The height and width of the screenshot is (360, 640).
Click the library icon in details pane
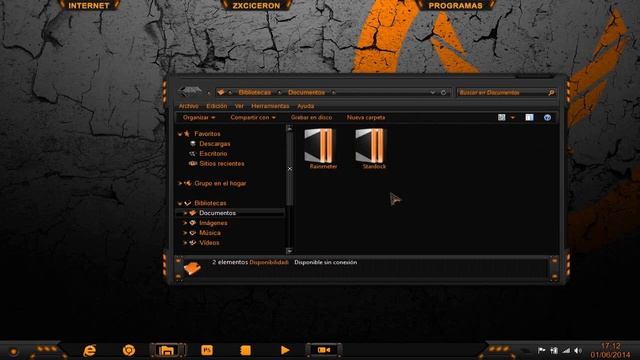click(191, 268)
